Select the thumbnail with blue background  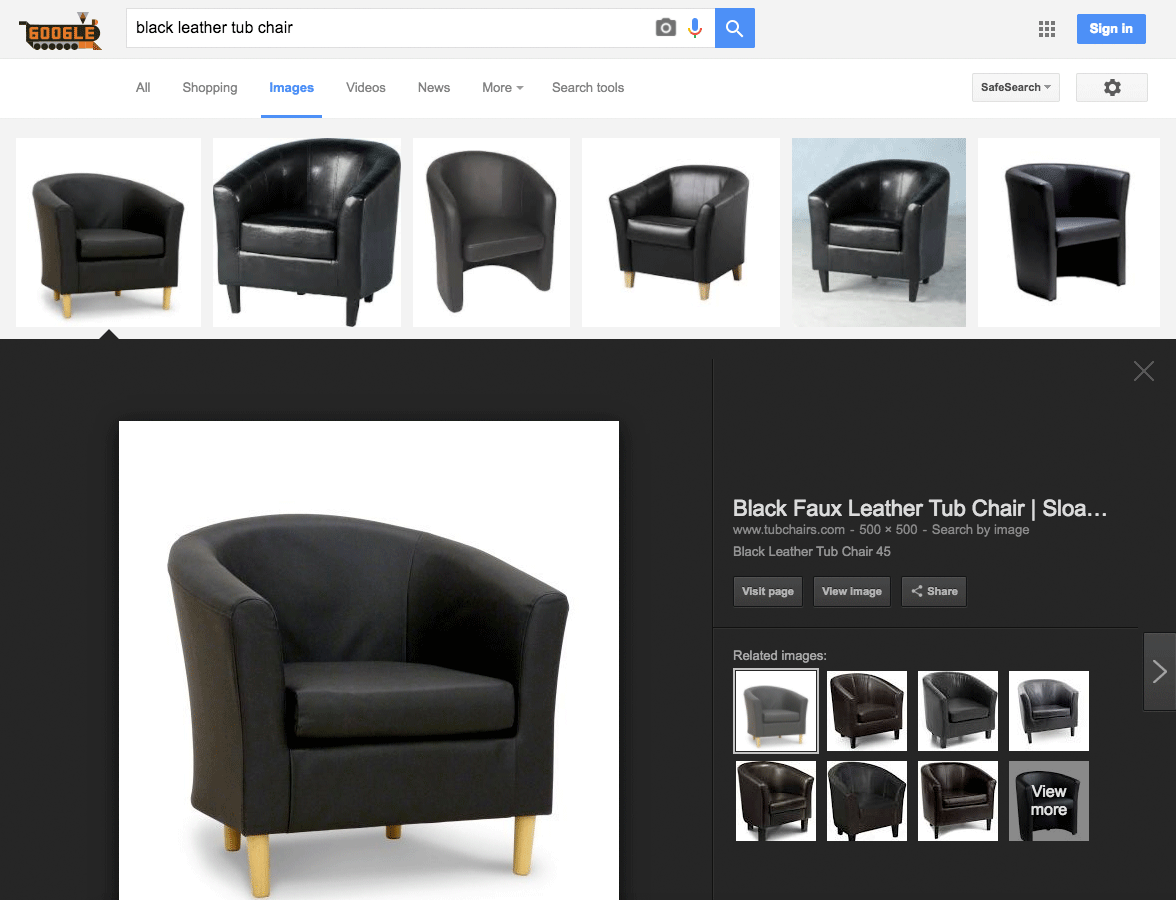(x=878, y=232)
